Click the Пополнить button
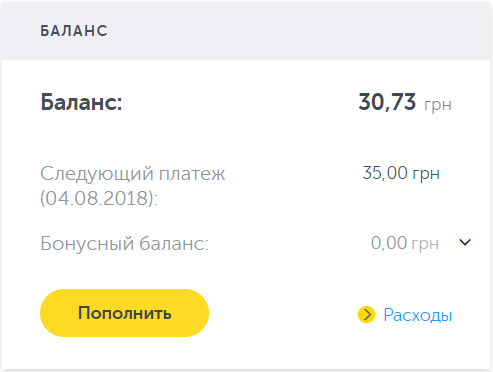The height and width of the screenshot is (372, 493). (124, 313)
